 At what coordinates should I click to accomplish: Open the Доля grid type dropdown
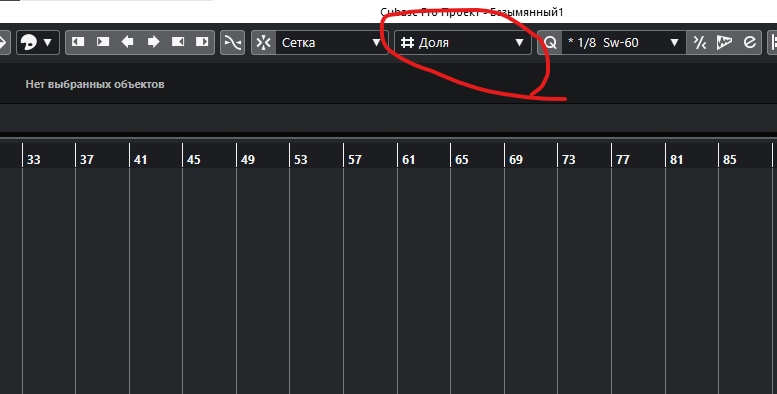(x=463, y=43)
